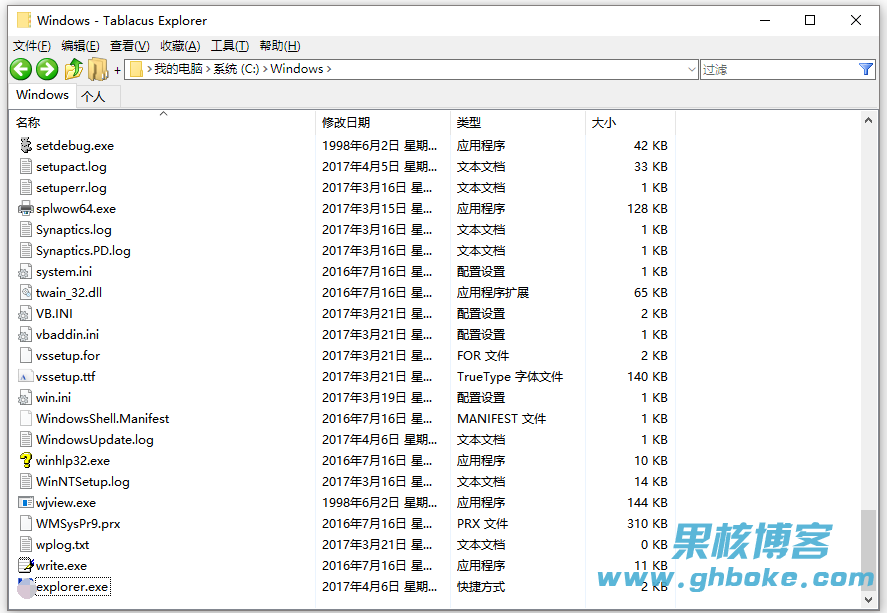The image size is (887, 613).
Task: Open the 编辑(E) menu
Action: pos(80,46)
